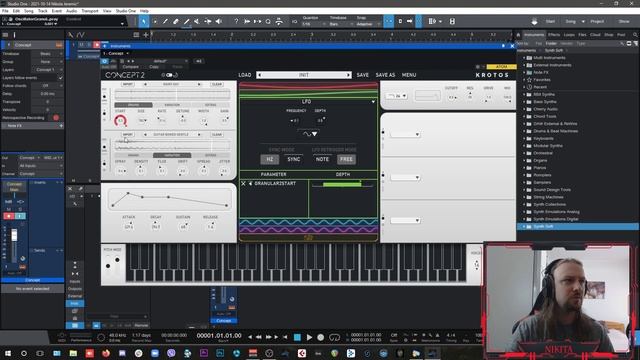The image size is (640, 360).
Task: Toggle the Loop icon in the transport
Action: click(334, 337)
